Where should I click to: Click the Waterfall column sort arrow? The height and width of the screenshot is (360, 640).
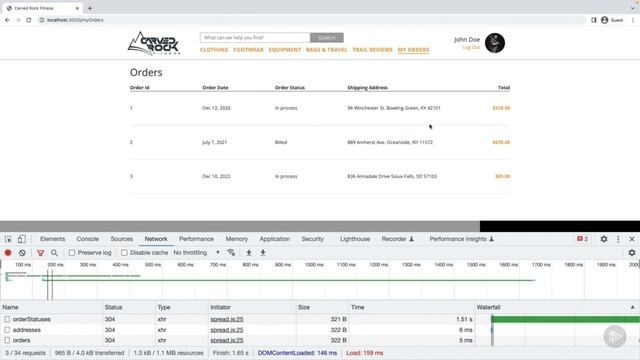point(632,307)
